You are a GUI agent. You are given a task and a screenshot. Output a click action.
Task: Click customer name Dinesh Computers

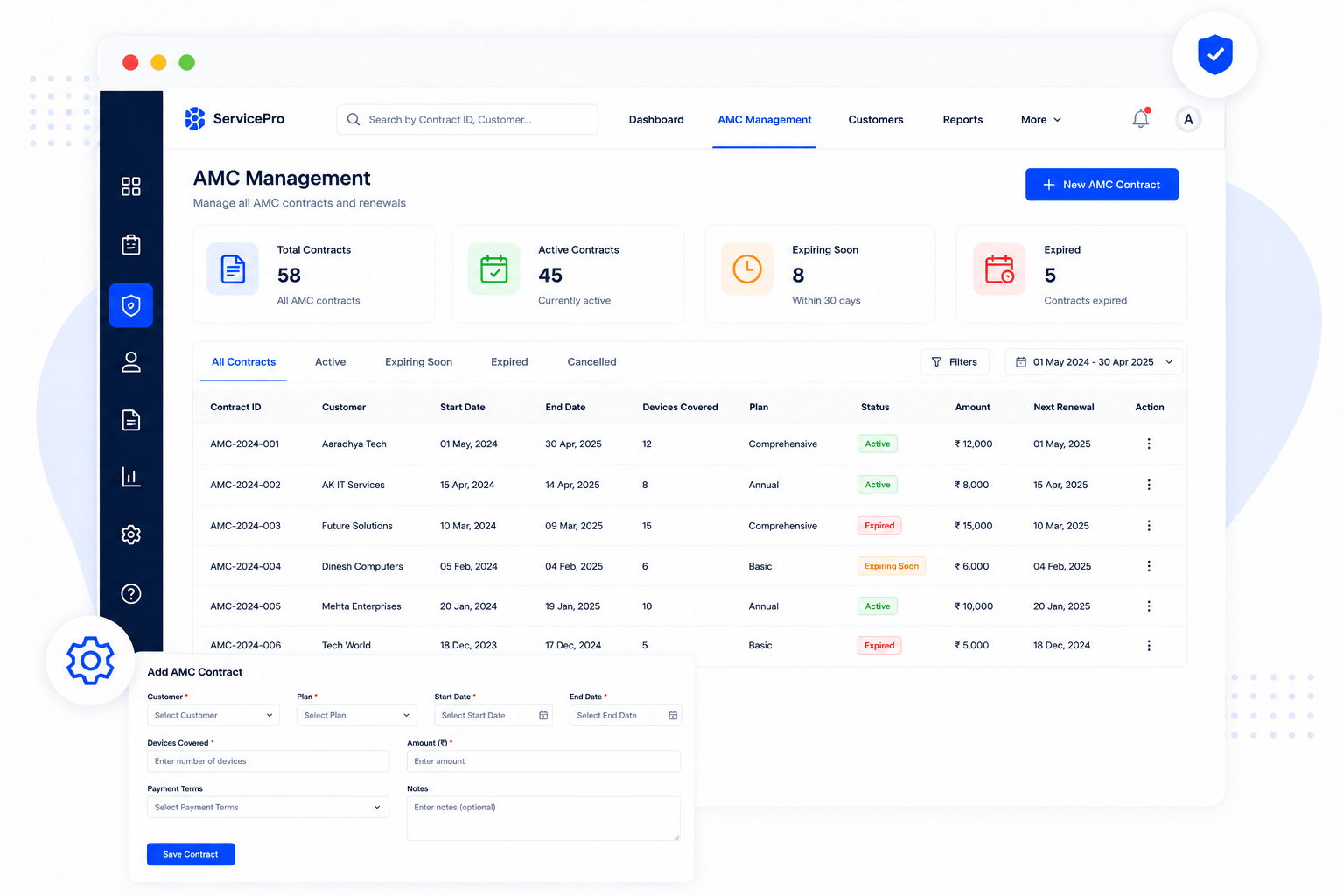point(362,567)
